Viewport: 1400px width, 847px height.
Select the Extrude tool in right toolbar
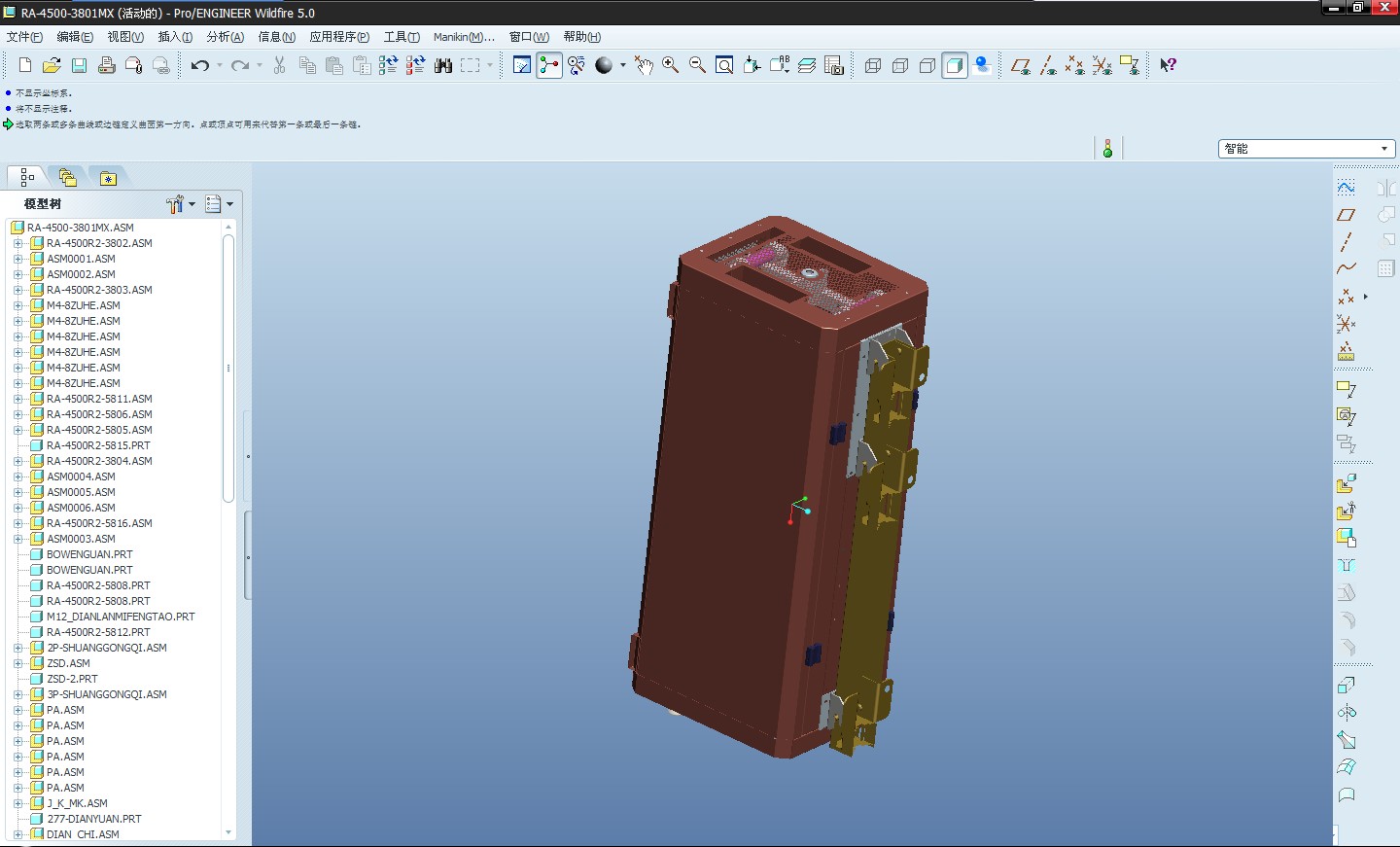(x=1346, y=686)
